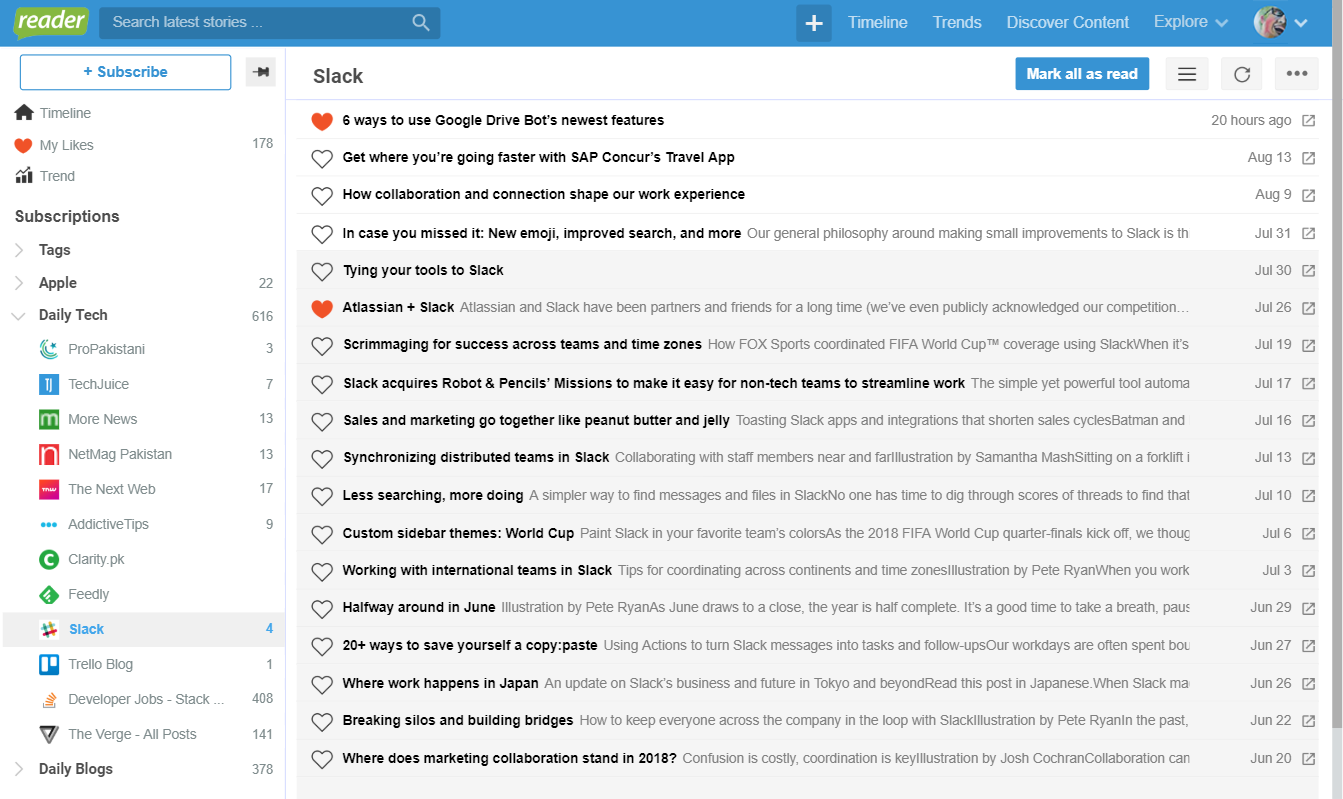The width and height of the screenshot is (1343, 799).
Task: Open Trends in top navigation
Action: click(x=957, y=22)
